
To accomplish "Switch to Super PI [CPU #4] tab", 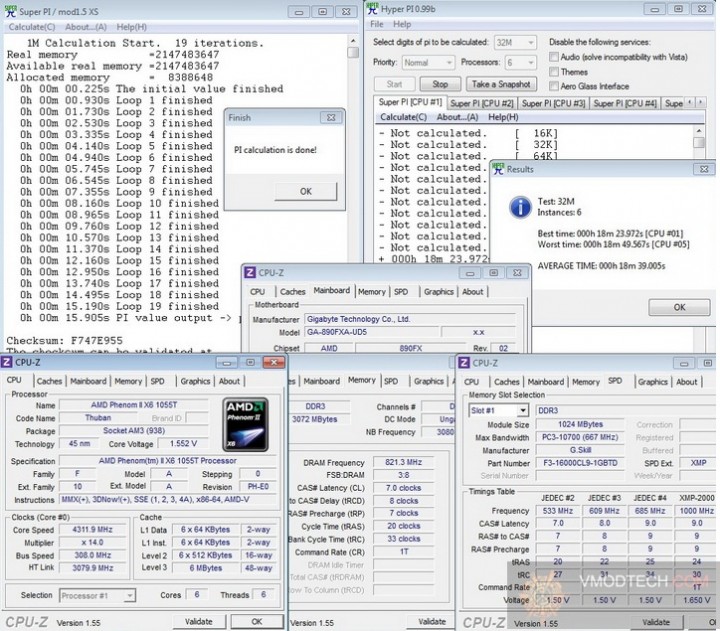I will click(x=624, y=103).
